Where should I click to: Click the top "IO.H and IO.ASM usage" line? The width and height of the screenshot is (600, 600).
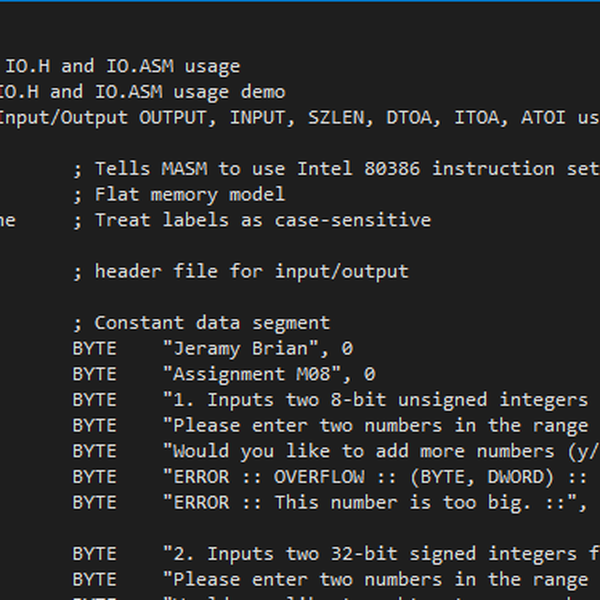(122, 66)
